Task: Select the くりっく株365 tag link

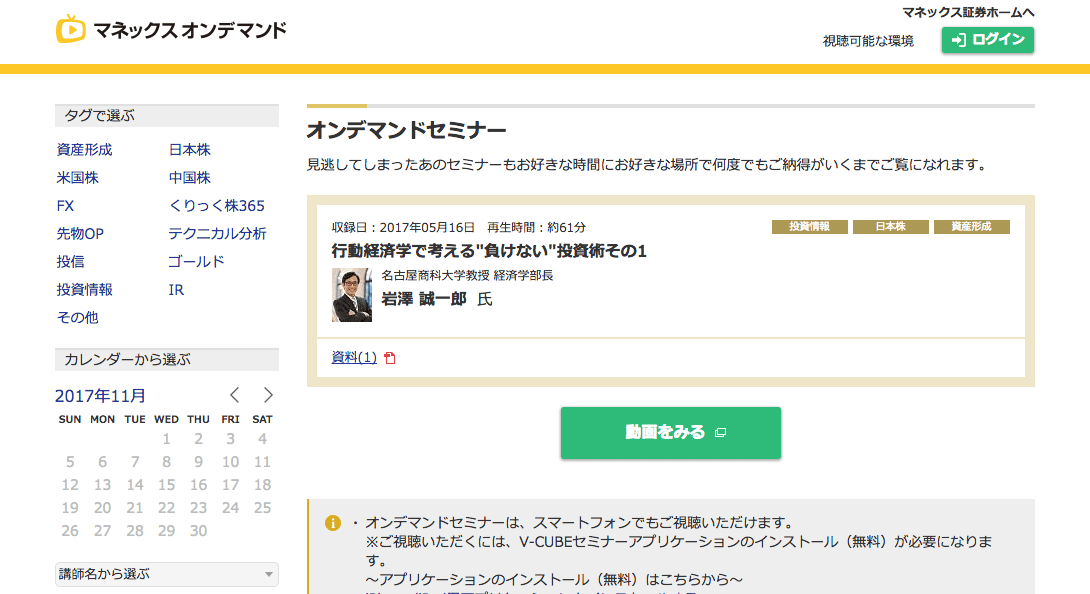Action: click(x=216, y=206)
